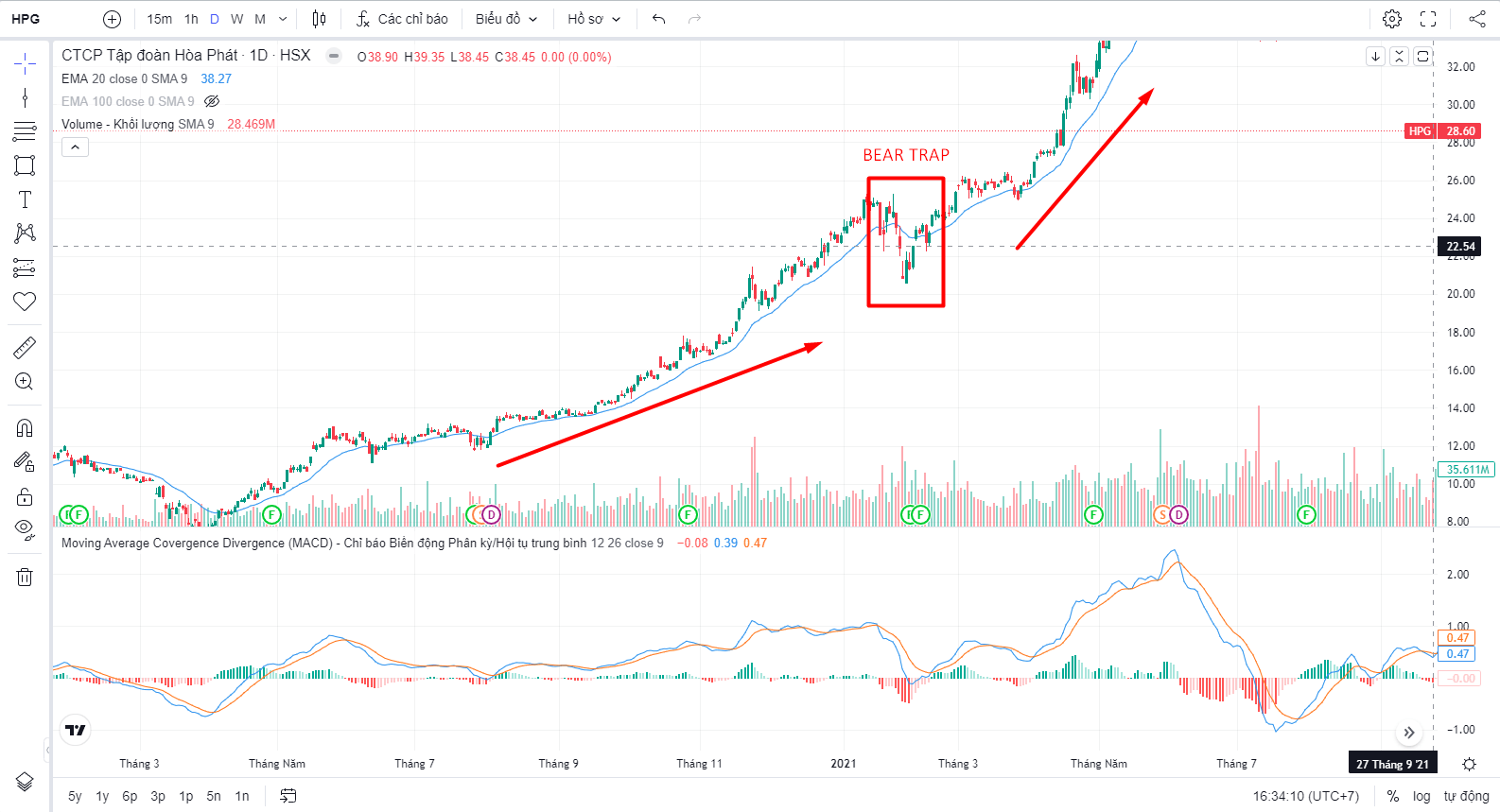1500x812 pixels.
Task: Move the pane down with arrow button
Action: 1376,57
